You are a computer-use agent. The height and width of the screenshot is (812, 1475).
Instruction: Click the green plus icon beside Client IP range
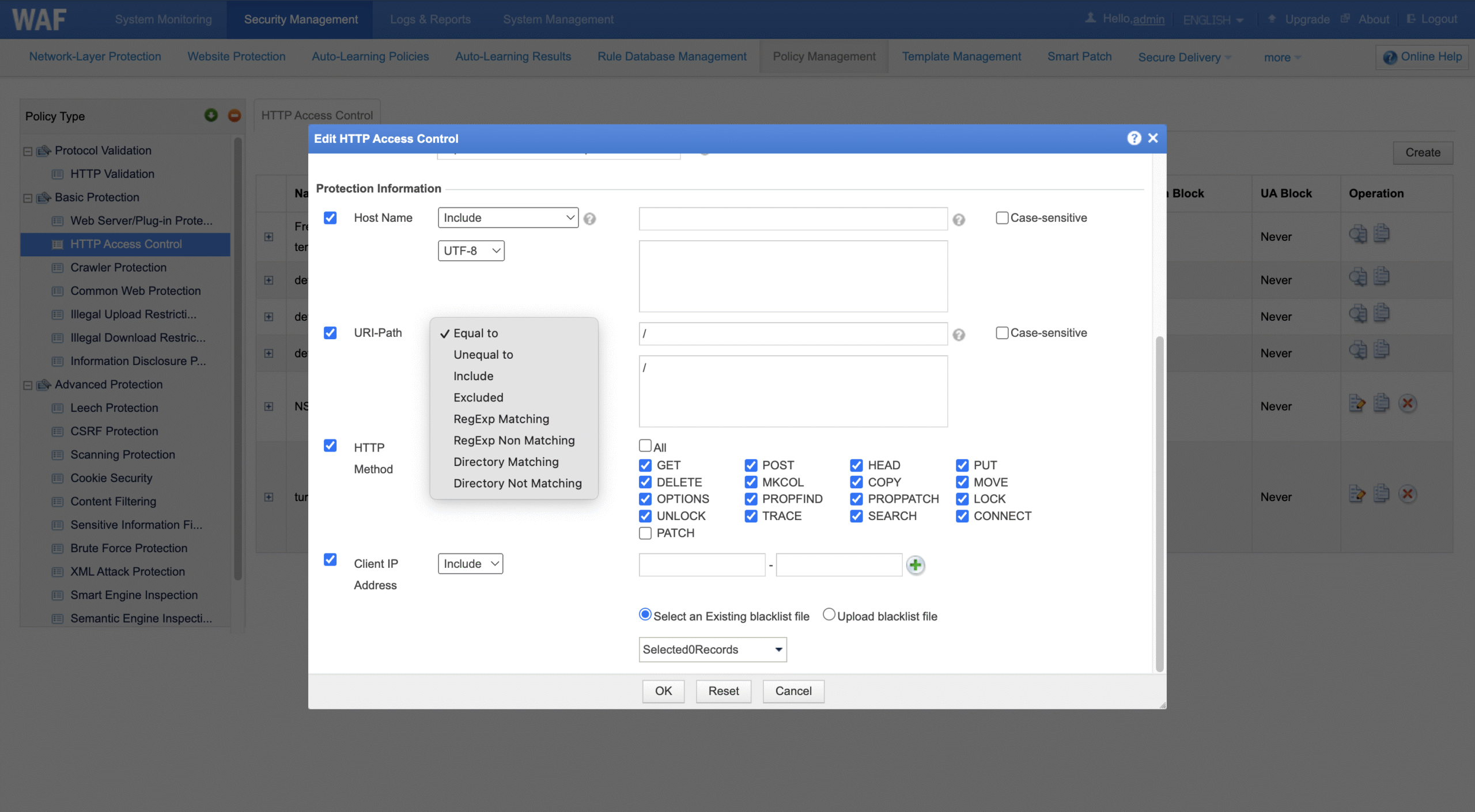(x=915, y=565)
